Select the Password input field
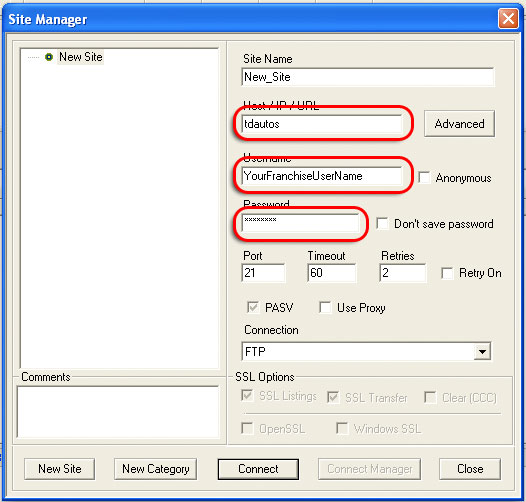Image resolution: width=526 pixels, height=502 pixels. point(300,223)
